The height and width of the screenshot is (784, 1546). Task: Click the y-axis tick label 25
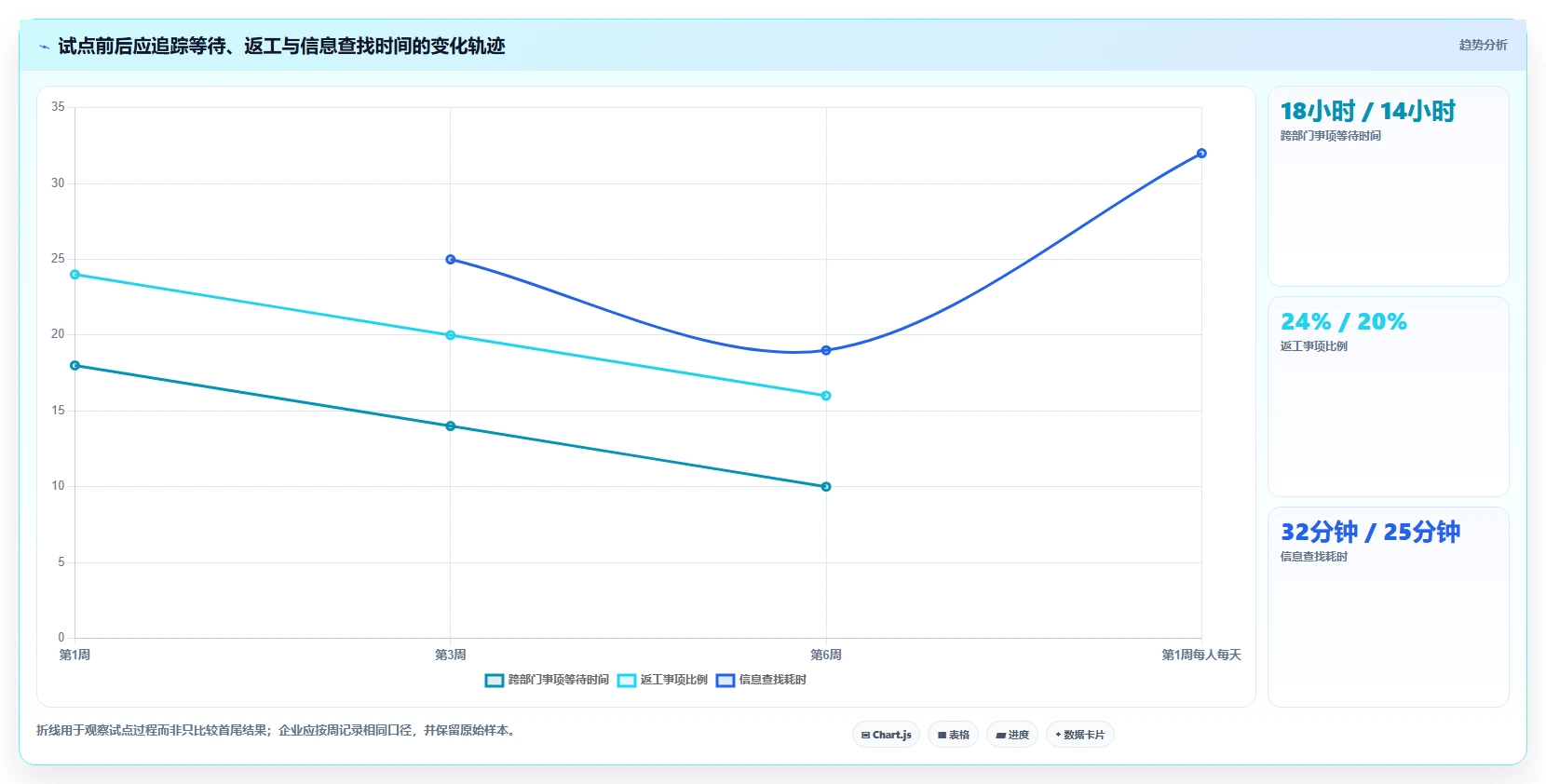[58, 259]
